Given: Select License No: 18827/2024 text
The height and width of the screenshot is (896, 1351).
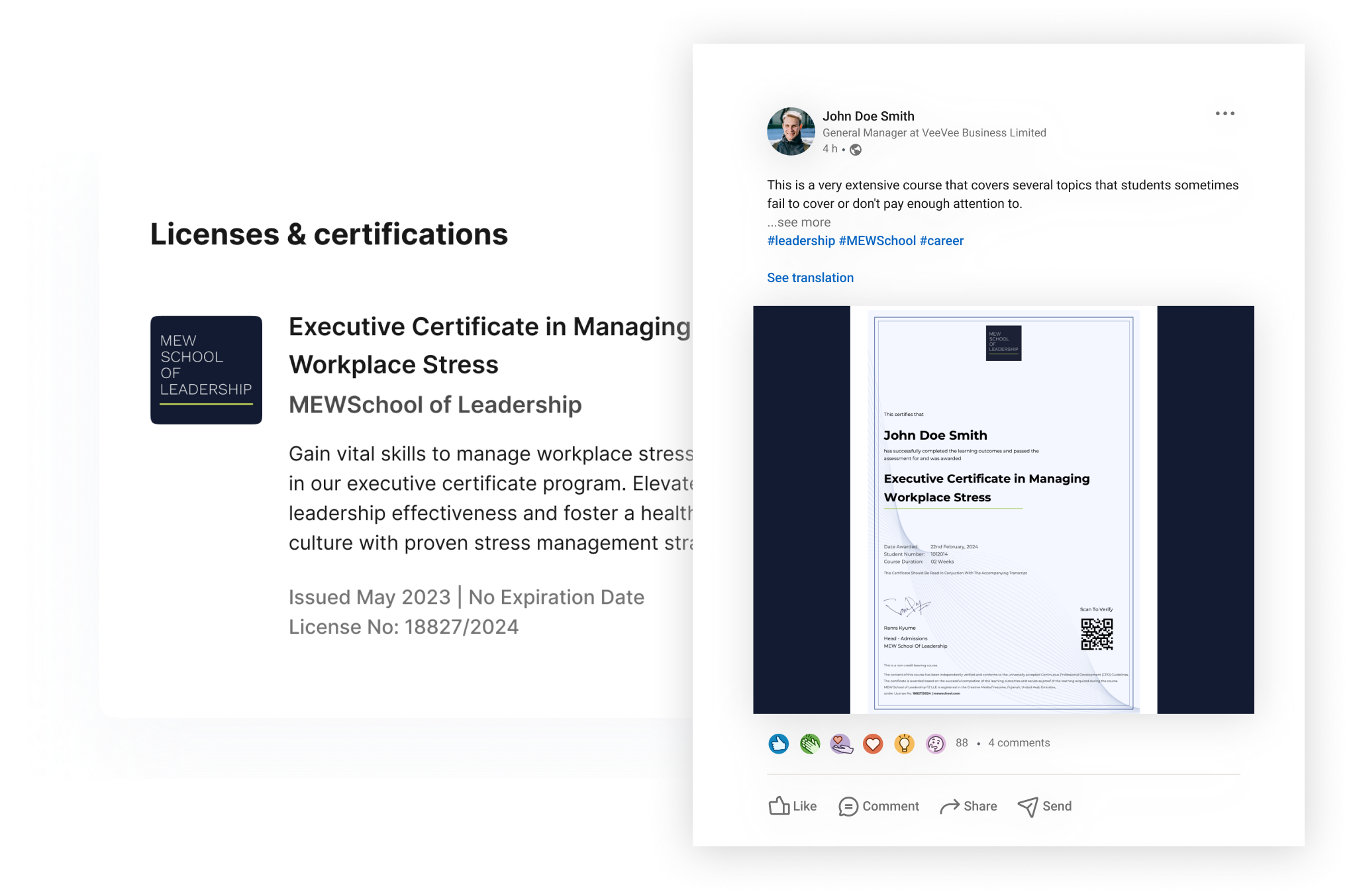Looking at the screenshot, I should [x=403, y=626].
